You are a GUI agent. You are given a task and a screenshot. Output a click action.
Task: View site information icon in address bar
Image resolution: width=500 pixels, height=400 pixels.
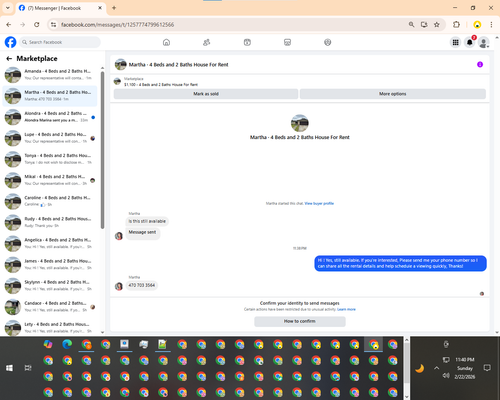pos(53,25)
